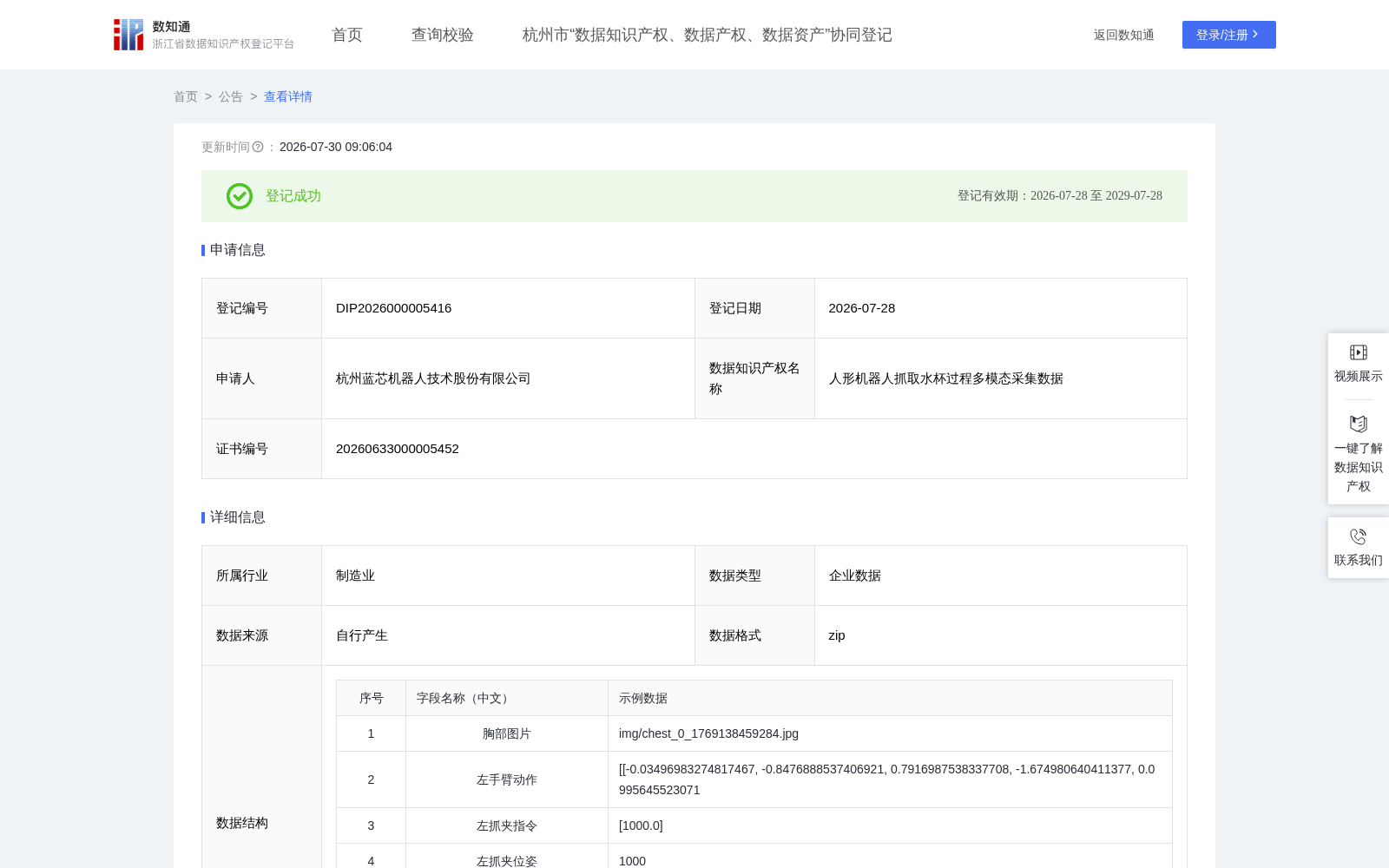Click sample img/chest_0_1769138459284.jpg
1389x868 pixels.
click(x=708, y=733)
